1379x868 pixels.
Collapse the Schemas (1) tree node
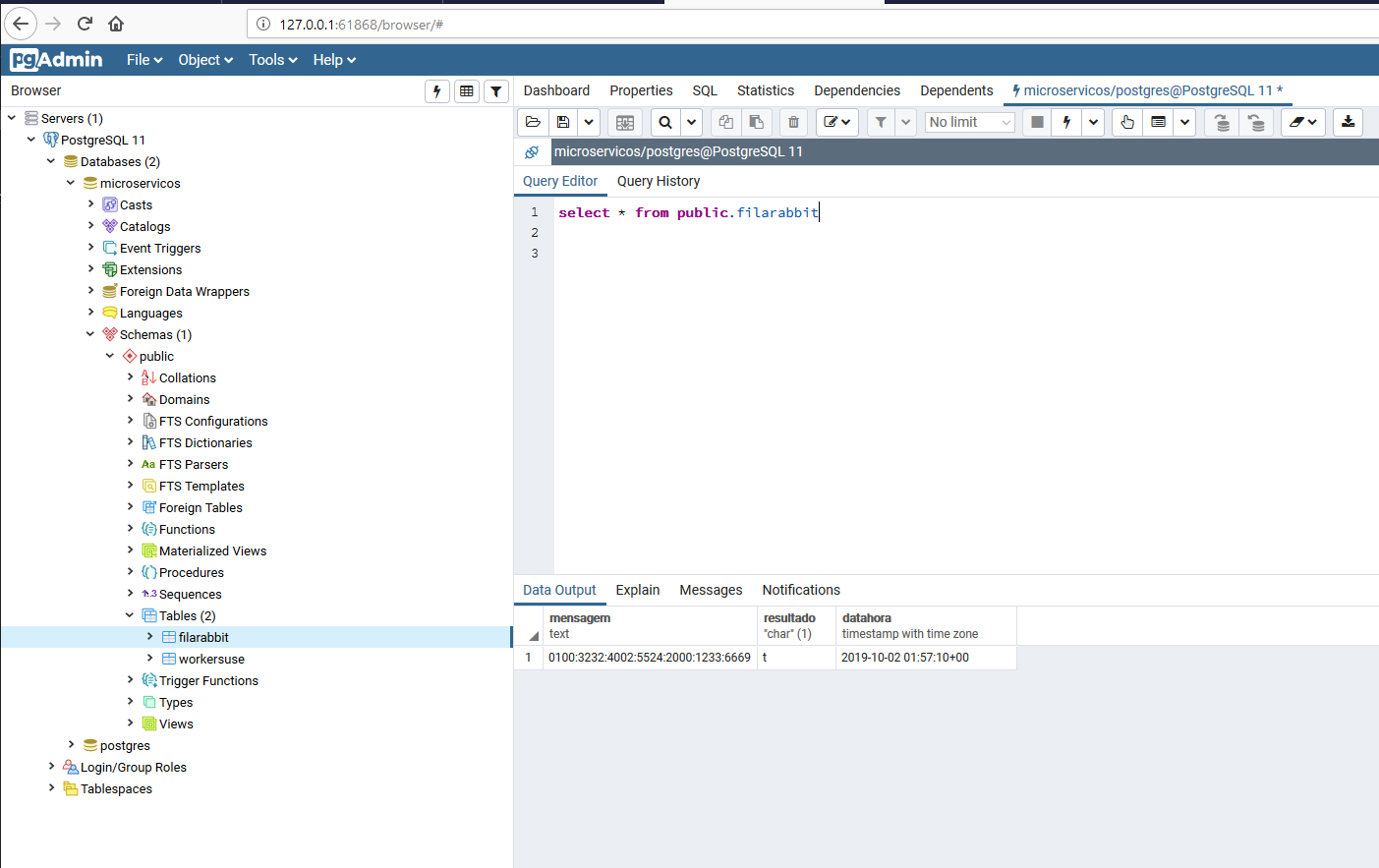click(90, 334)
